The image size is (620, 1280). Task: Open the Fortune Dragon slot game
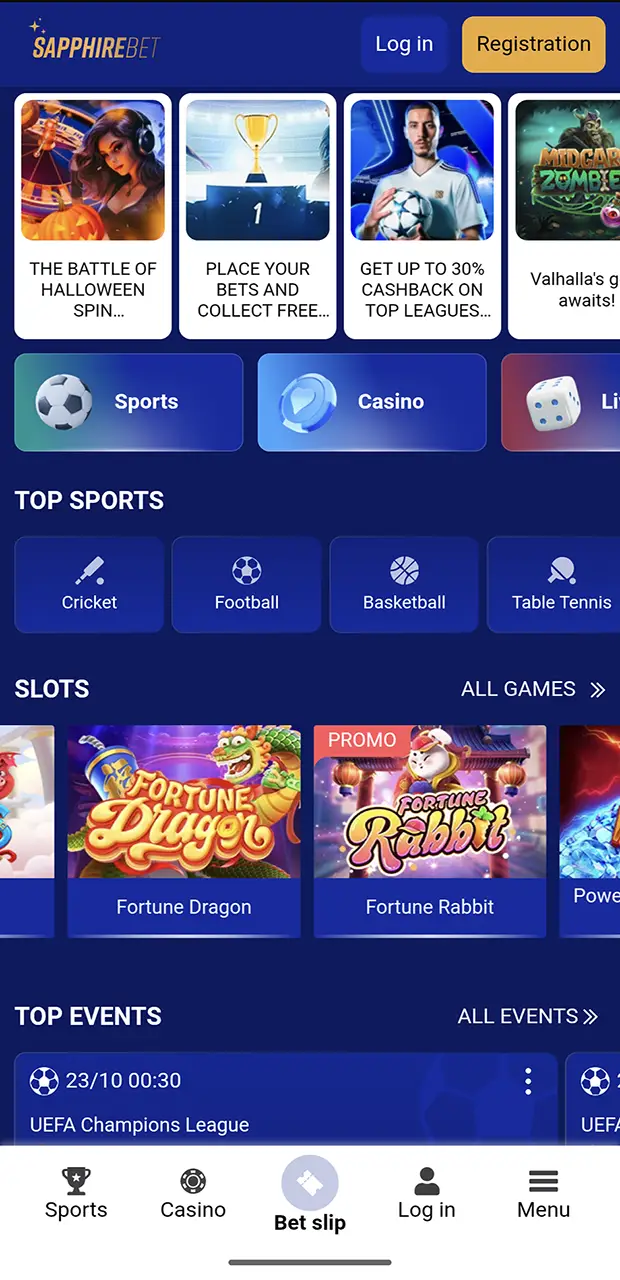(184, 831)
